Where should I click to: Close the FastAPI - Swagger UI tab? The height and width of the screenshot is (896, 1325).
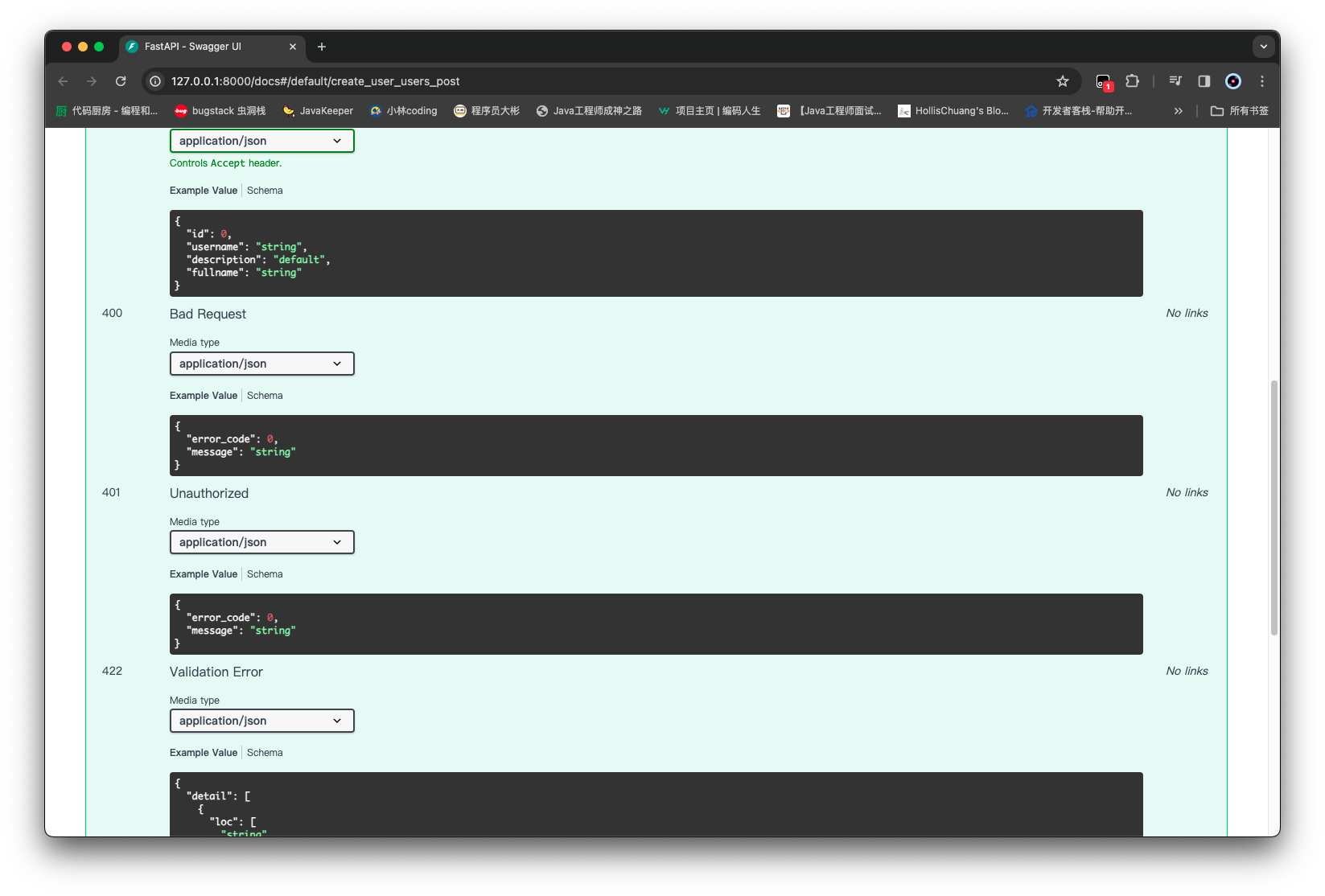click(x=293, y=47)
